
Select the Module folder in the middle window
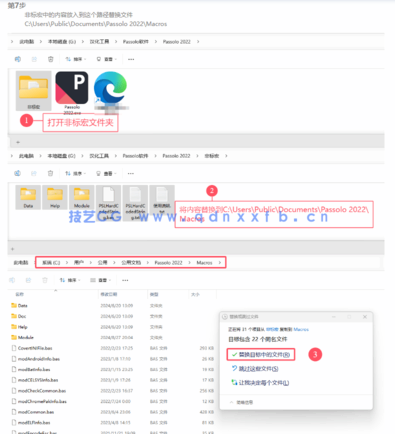(x=82, y=197)
